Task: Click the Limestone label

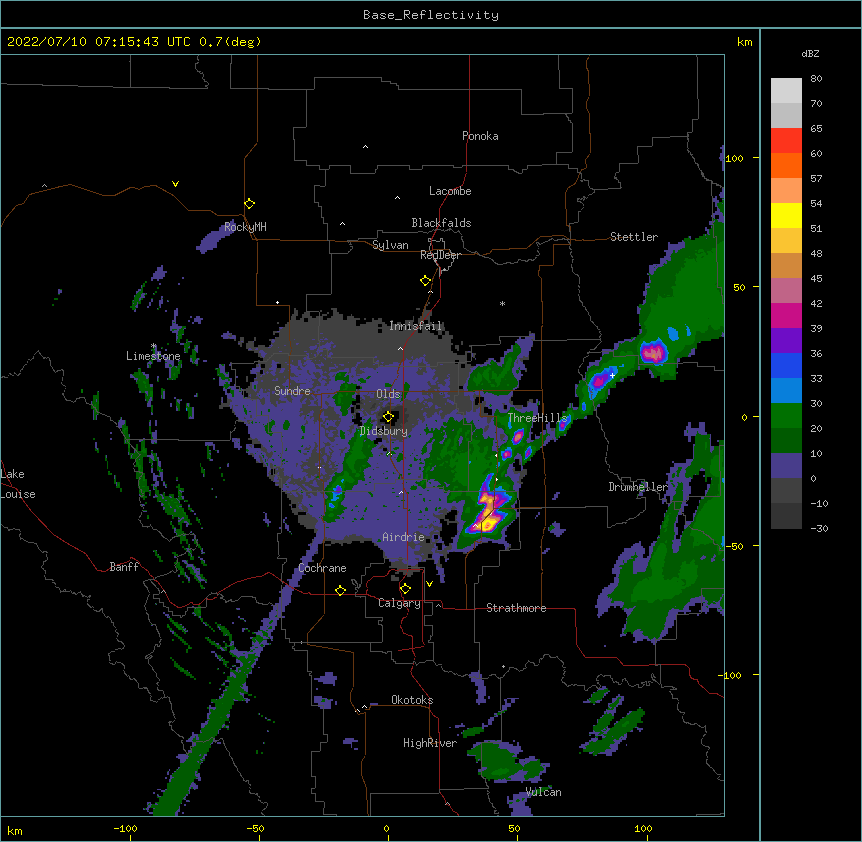Action: 153,356
